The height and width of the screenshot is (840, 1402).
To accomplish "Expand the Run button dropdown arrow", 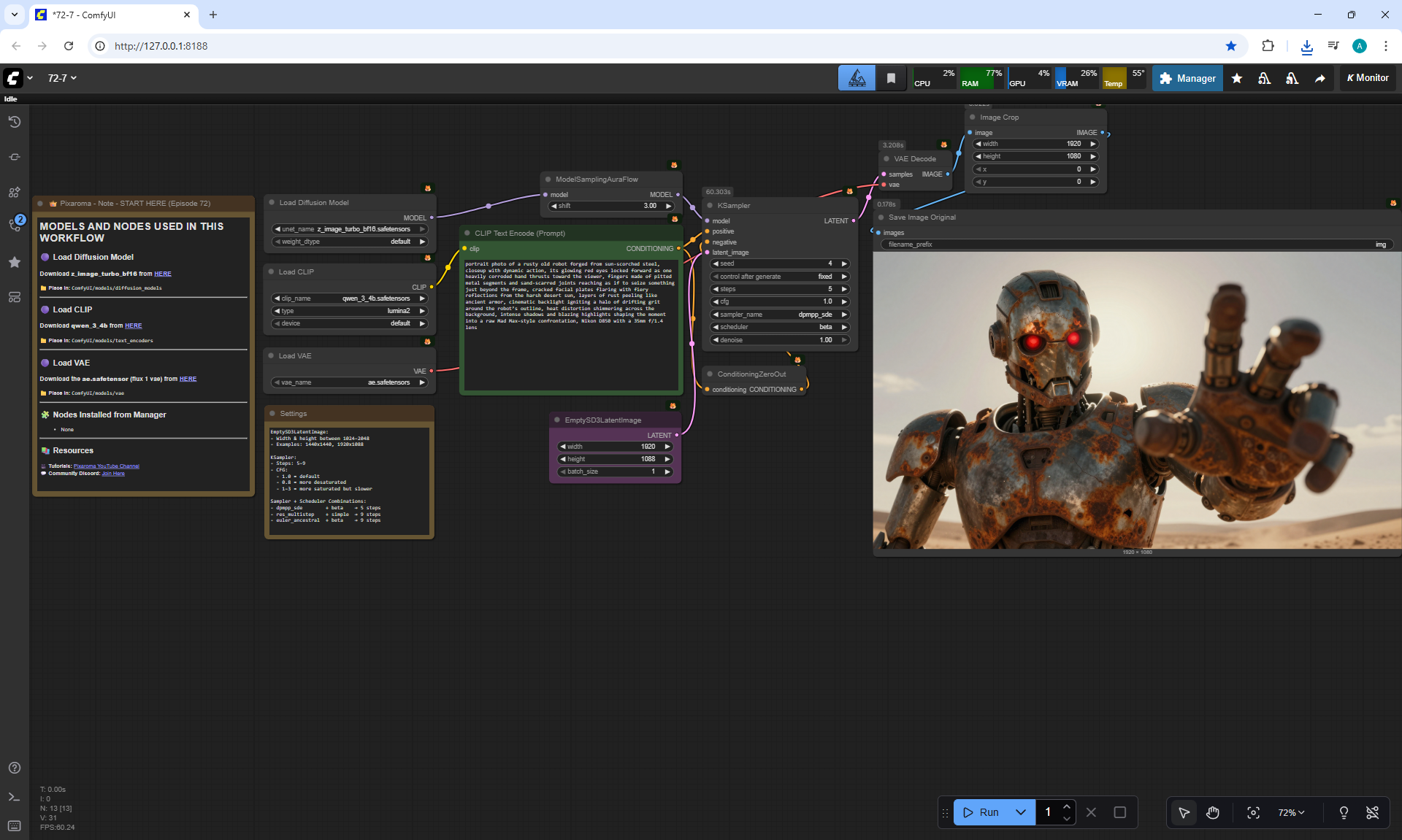I will pos(1020,812).
